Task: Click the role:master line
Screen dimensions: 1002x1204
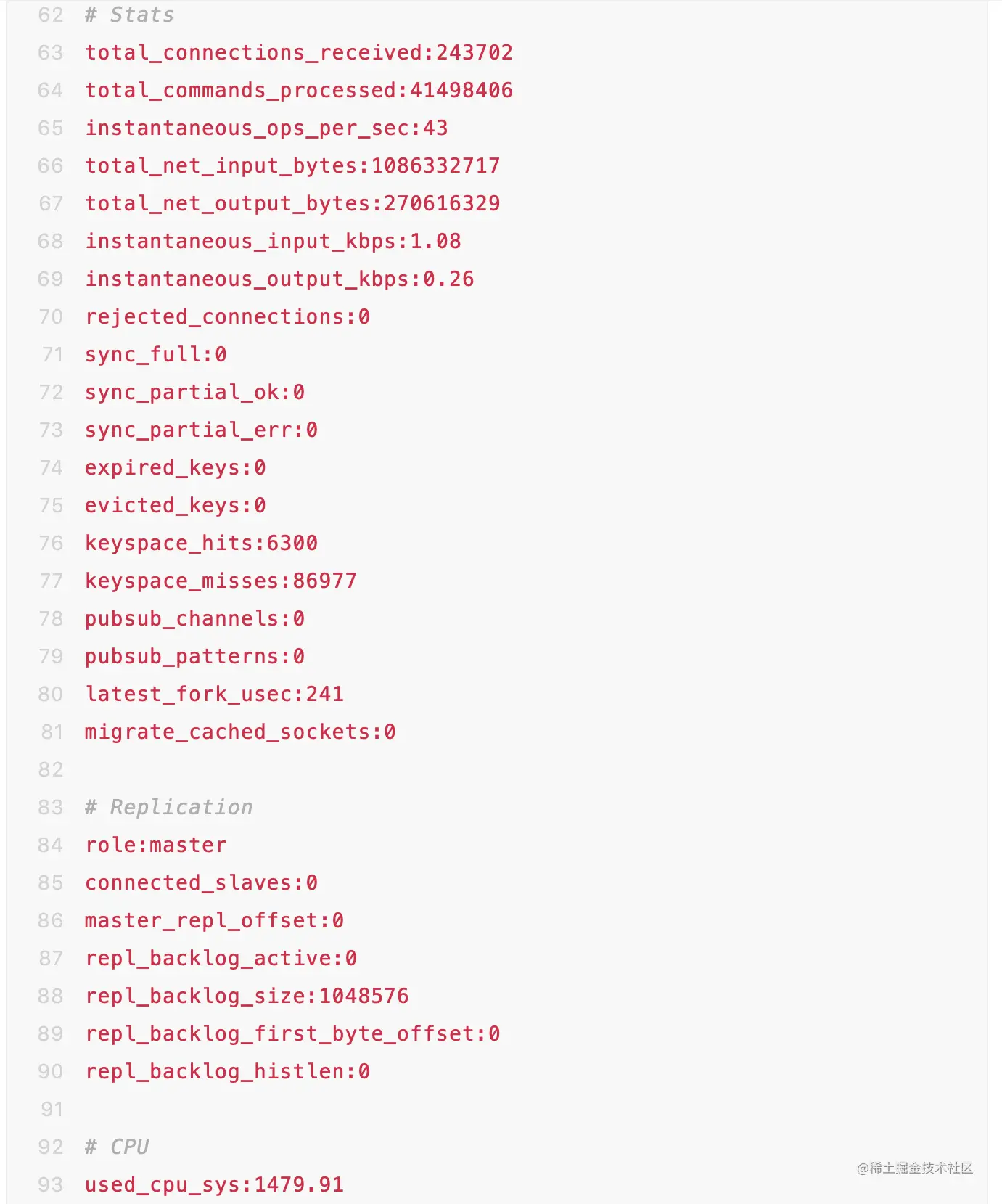Action: (156, 845)
